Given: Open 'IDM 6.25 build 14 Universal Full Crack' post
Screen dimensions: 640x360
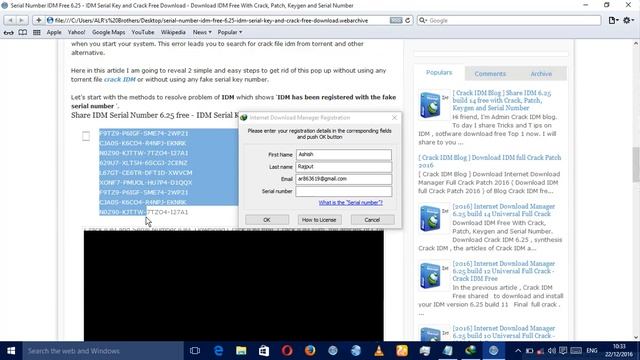Looking at the screenshot, I should 504,210.
